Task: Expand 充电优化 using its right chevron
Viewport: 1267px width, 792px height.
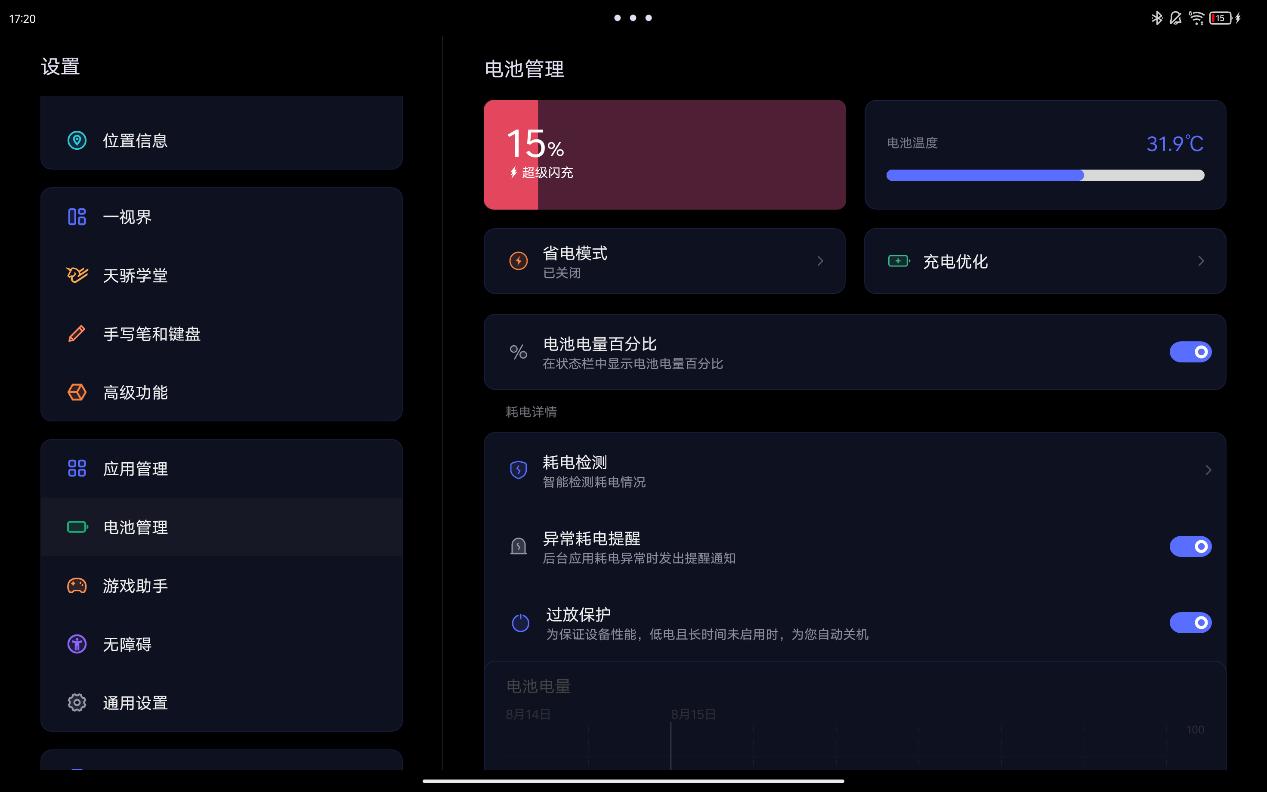Action: point(1201,261)
